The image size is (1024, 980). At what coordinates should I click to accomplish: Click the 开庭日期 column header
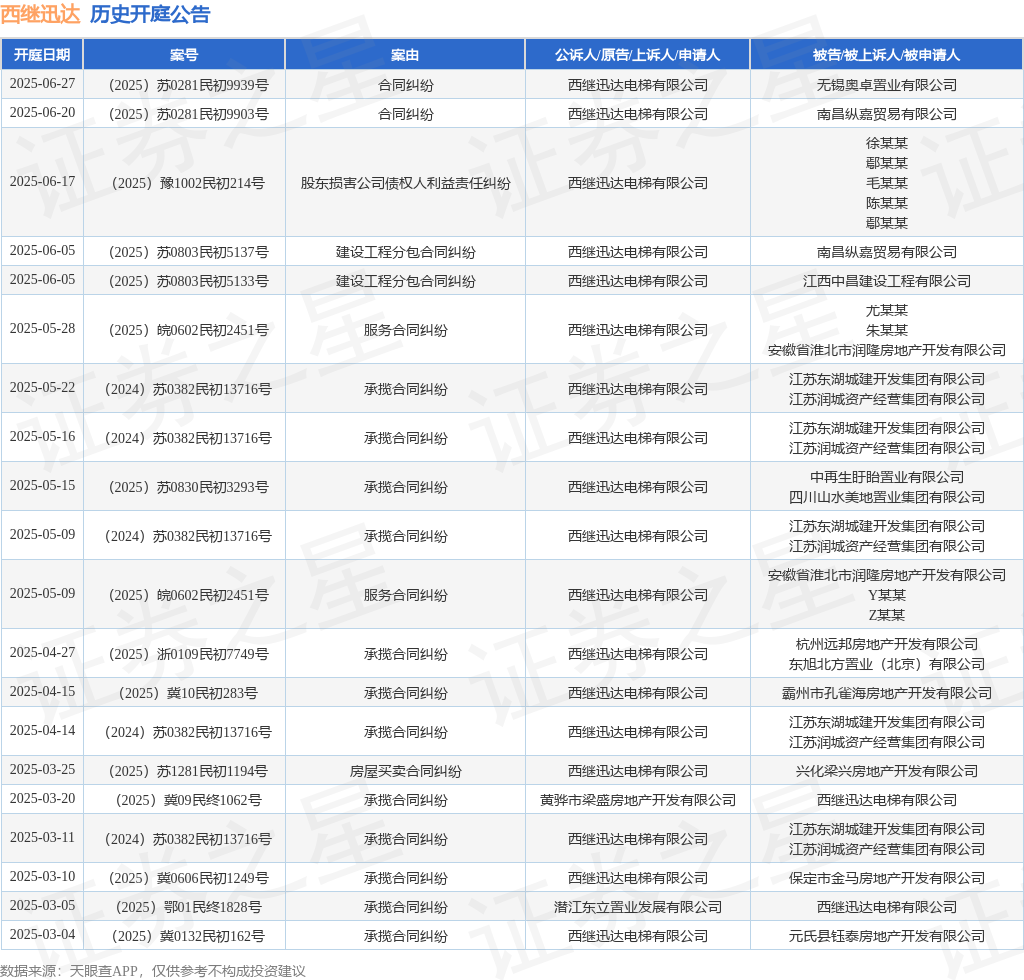point(42,55)
